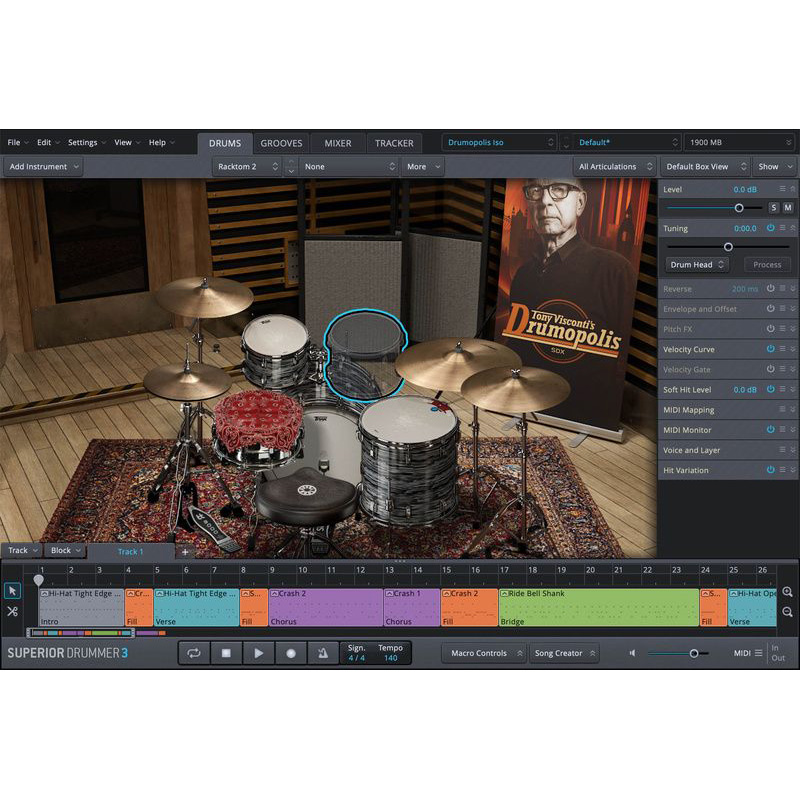This screenshot has height=800, width=800.
Task: Stop playback in the transport
Action: (226, 653)
